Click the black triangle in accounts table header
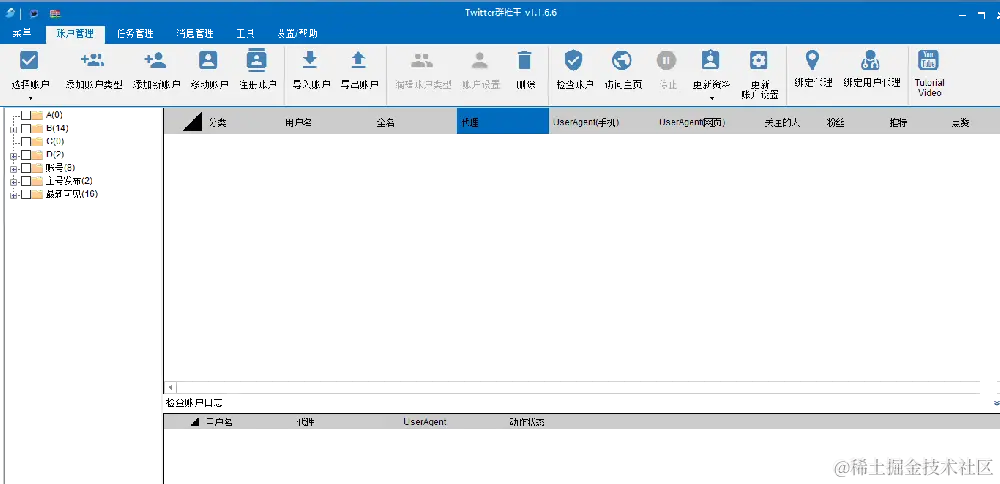Screen dimensions: 1000x484 [193, 121]
